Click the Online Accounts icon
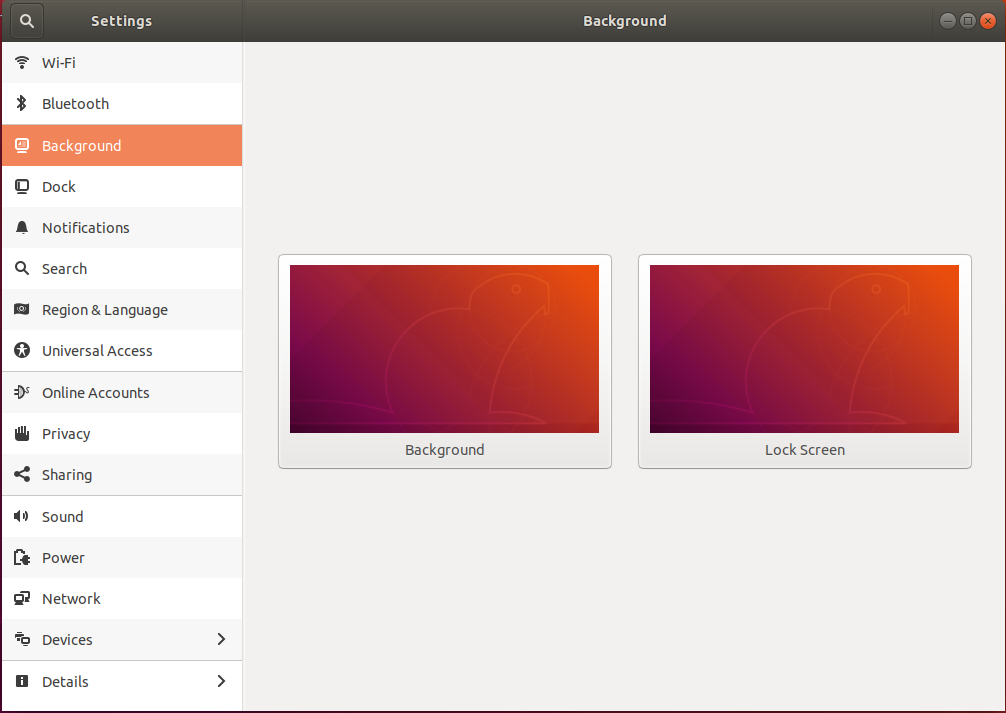 tap(22, 392)
